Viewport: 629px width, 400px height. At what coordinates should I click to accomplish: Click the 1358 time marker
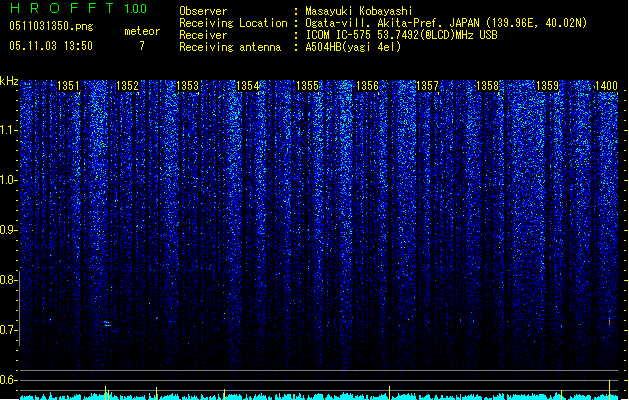(487, 86)
